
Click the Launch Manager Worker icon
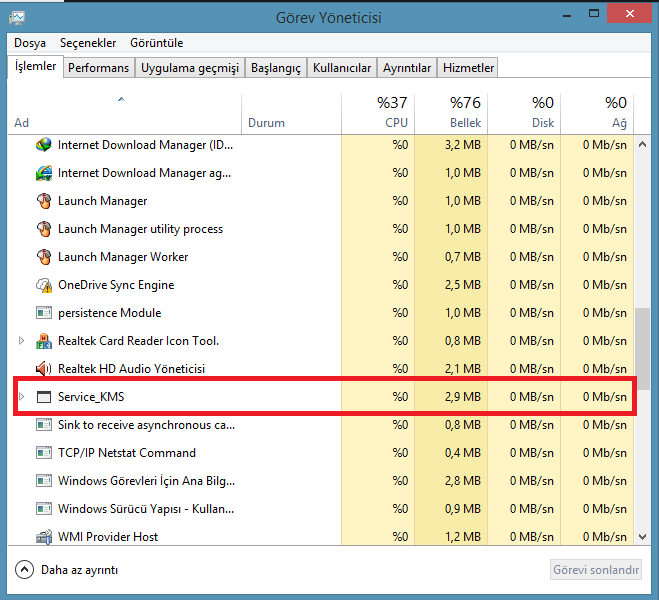[43, 257]
